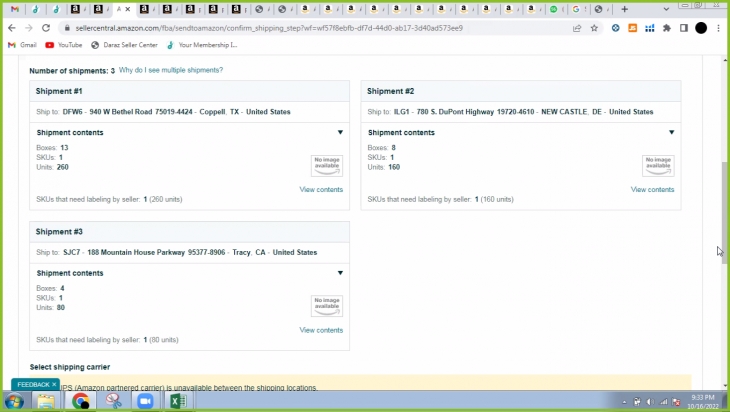This screenshot has height=412, width=730.
Task: Open Zoom from the taskbar
Action: pos(145,401)
